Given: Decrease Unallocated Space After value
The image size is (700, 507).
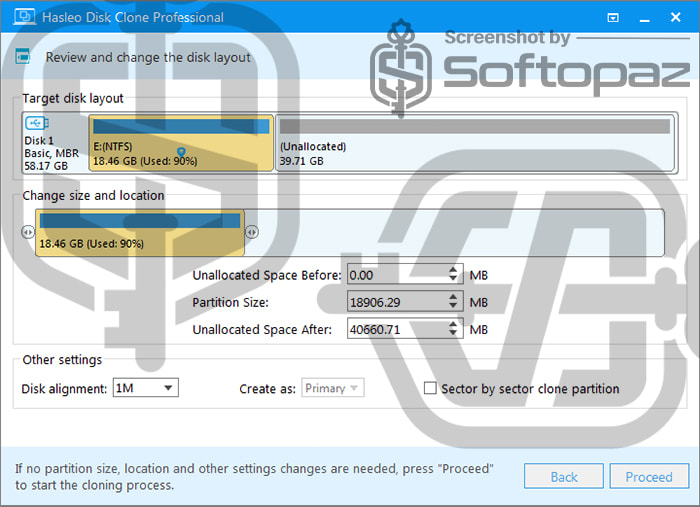Looking at the screenshot, I should coord(453,333).
